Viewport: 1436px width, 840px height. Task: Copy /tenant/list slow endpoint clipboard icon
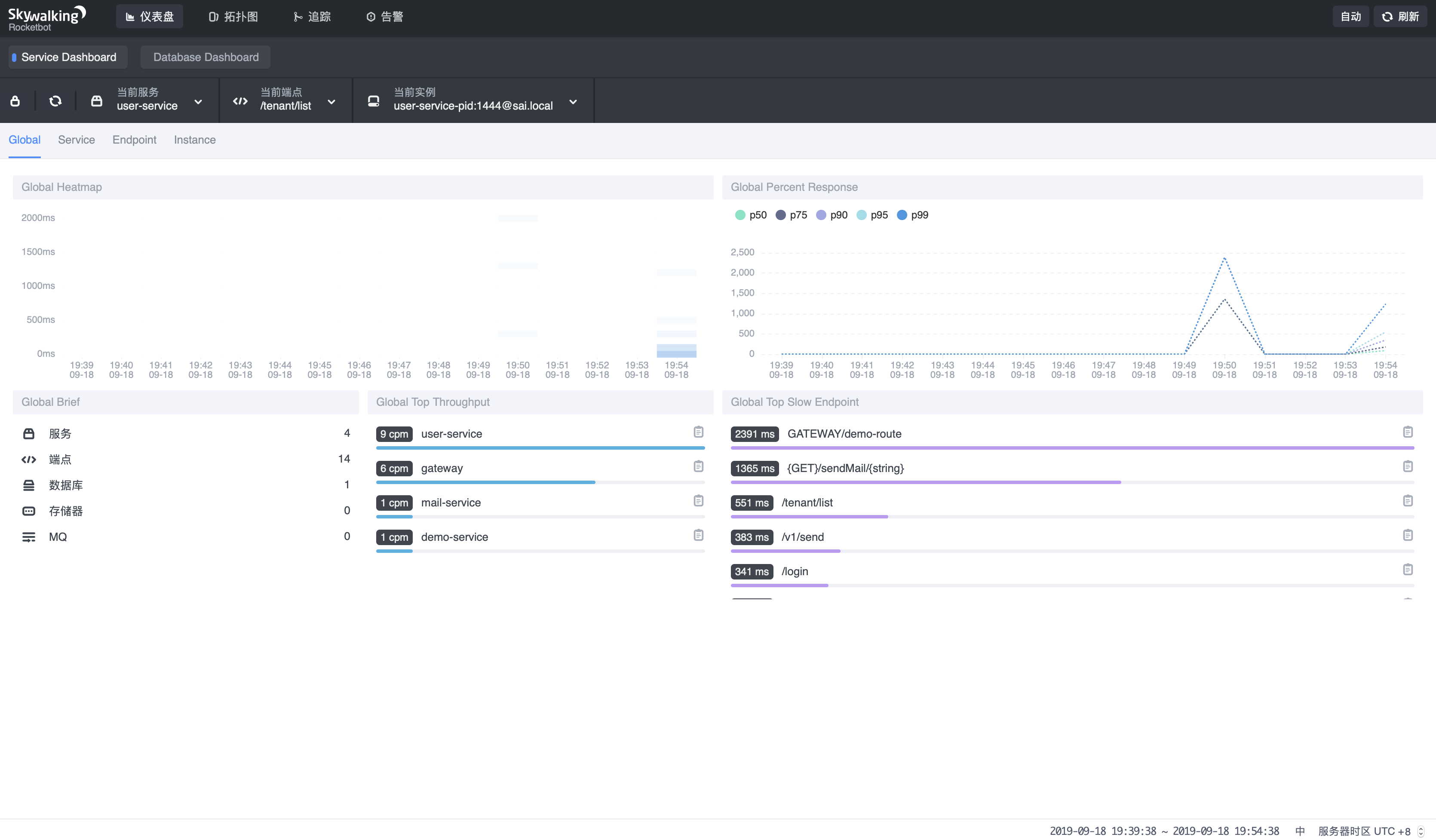(x=1408, y=500)
